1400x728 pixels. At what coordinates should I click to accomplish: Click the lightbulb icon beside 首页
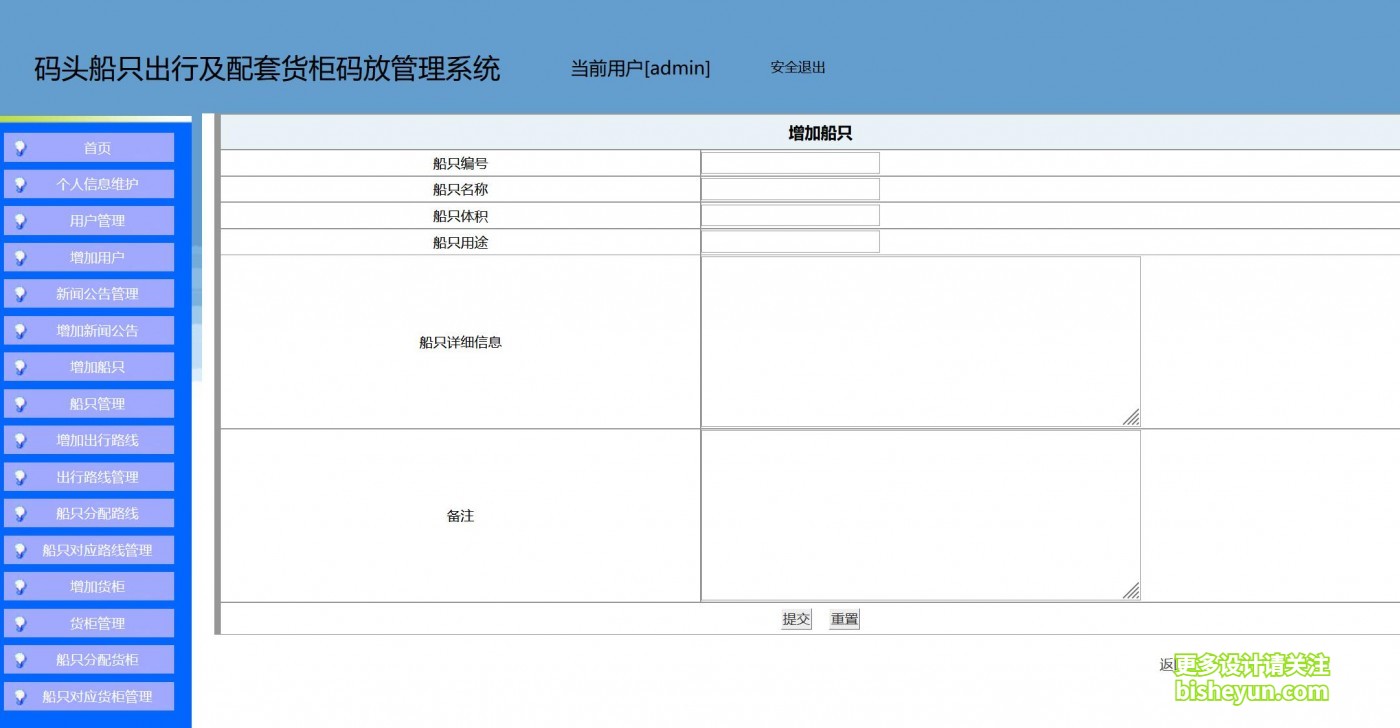20,148
